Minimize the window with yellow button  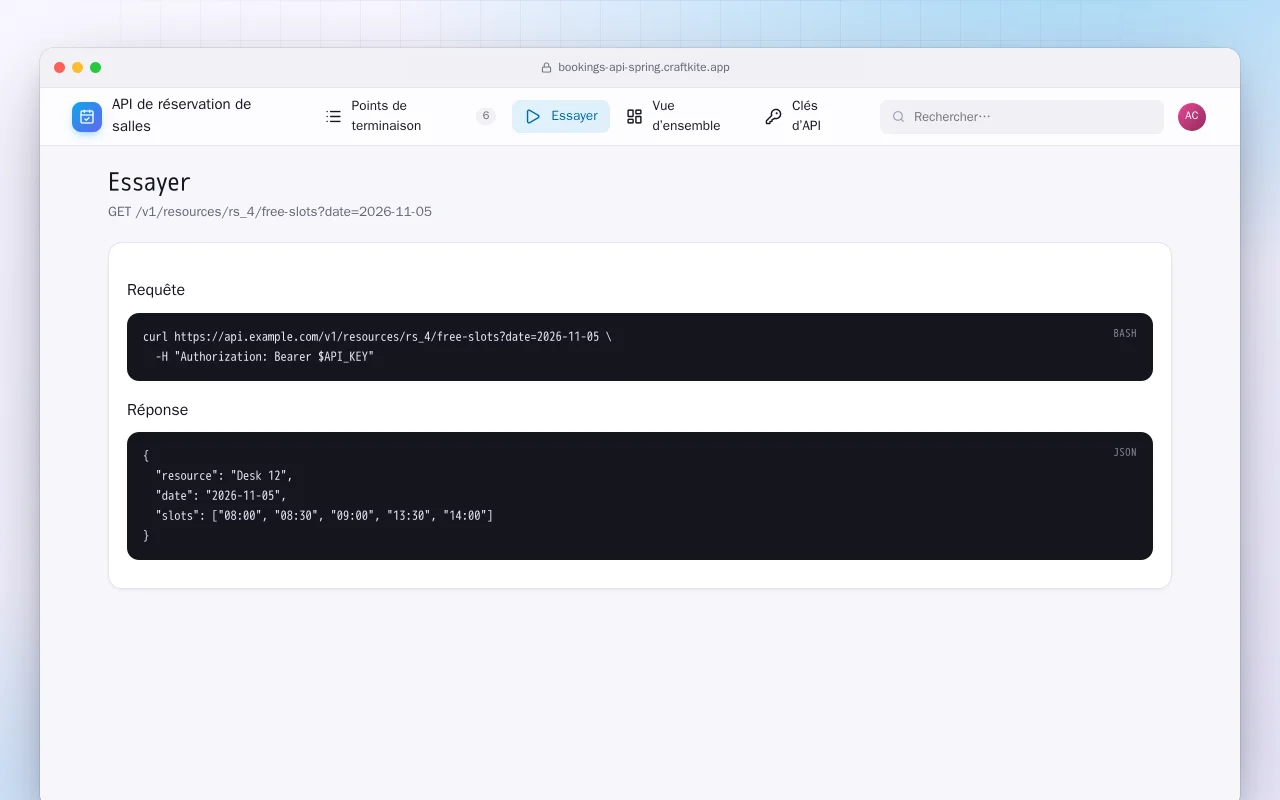click(x=78, y=68)
